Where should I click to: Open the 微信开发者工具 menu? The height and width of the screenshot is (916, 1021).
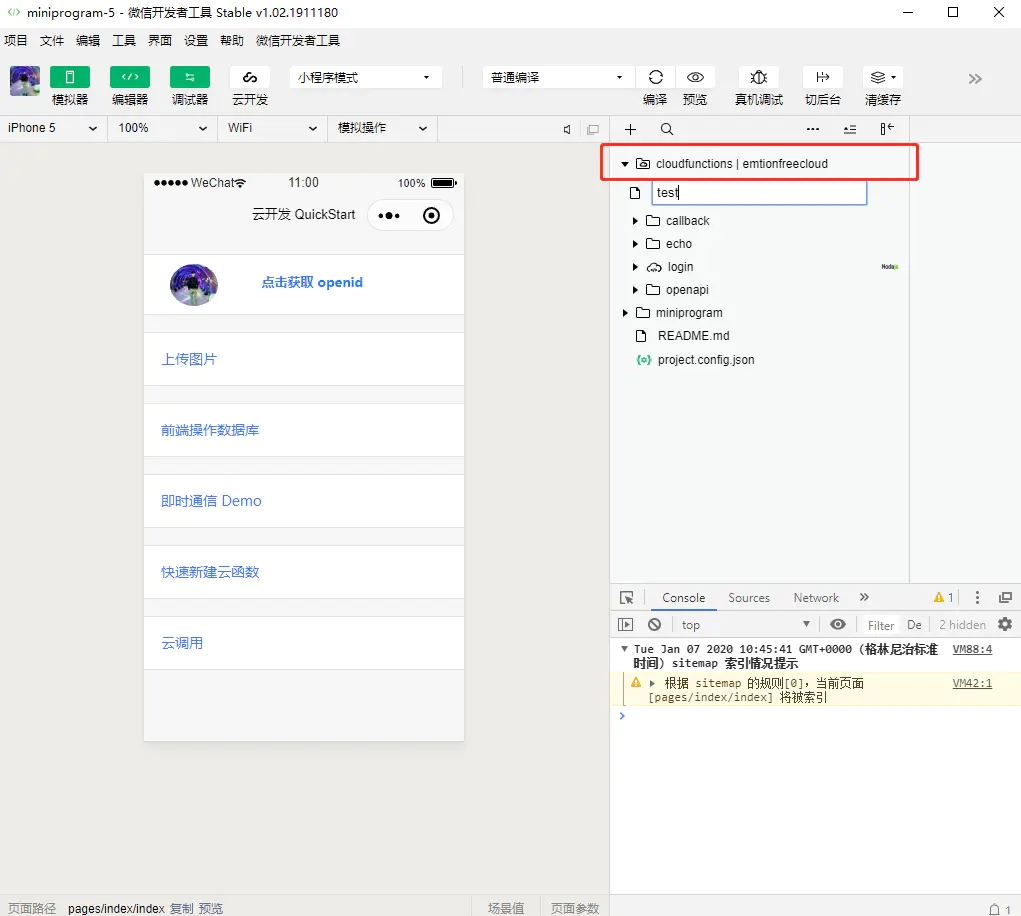(298, 40)
